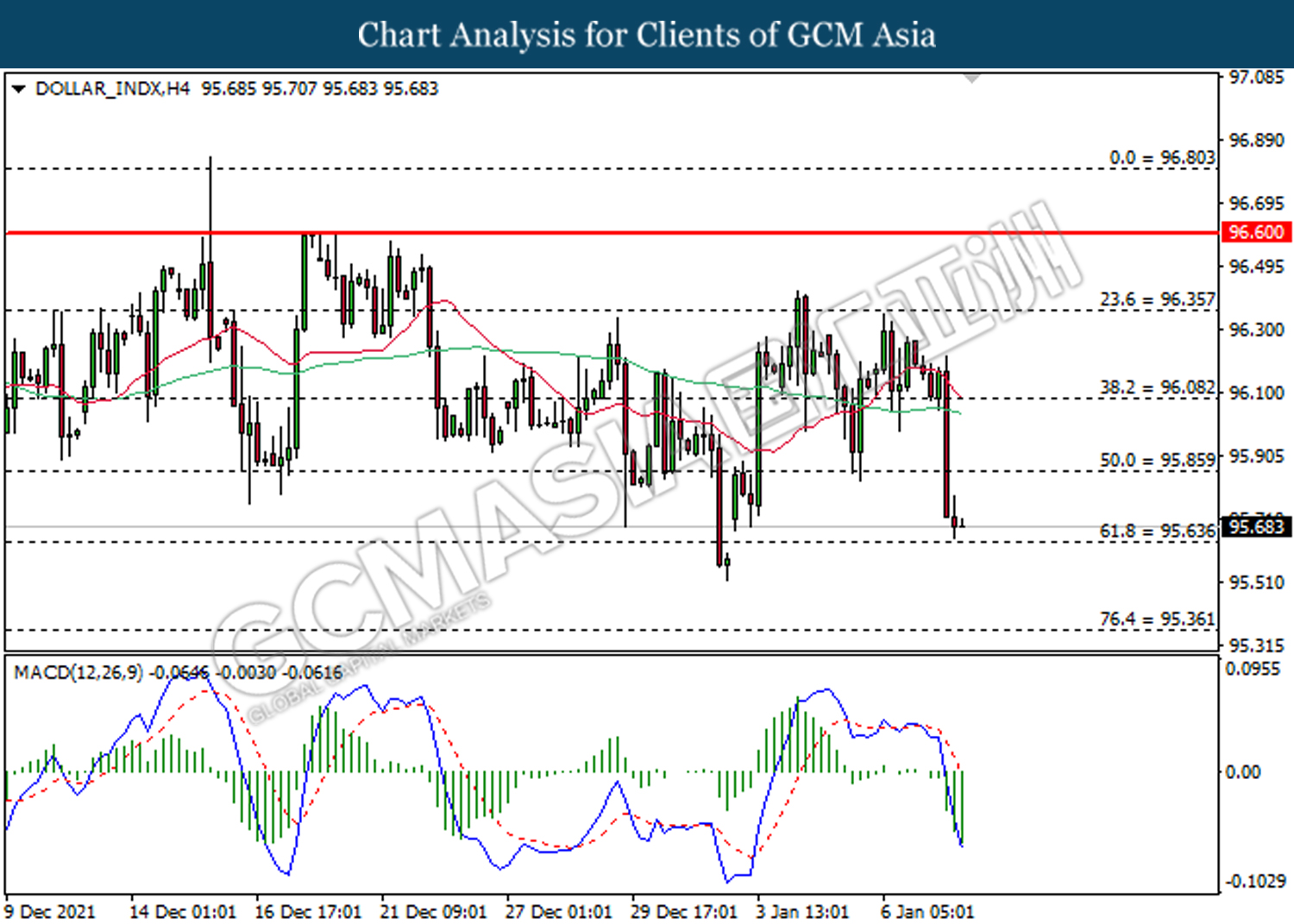
Task: Click the OHLC values 95.685 95.707
Action: tap(260, 89)
